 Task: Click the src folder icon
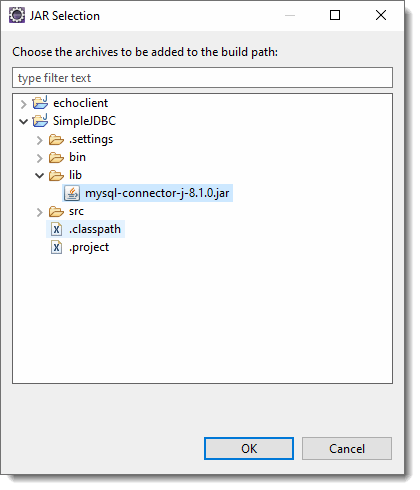point(56,211)
